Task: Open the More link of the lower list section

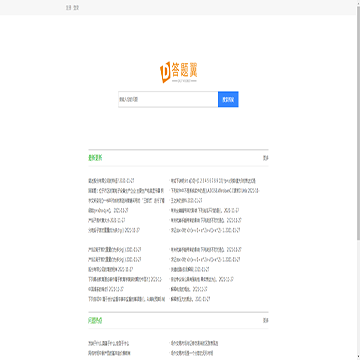Action: [x=266, y=321]
